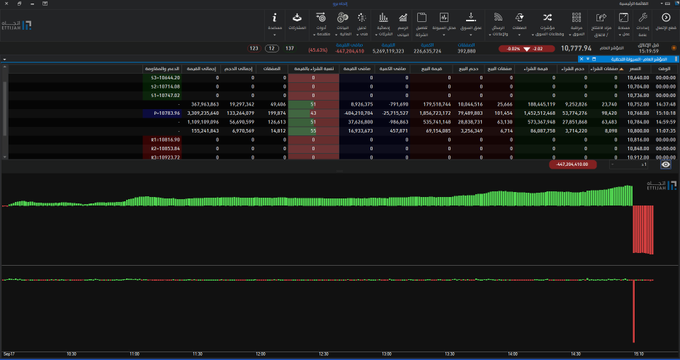Click the sort arrow in Buy Trades header

click(x=621, y=69)
